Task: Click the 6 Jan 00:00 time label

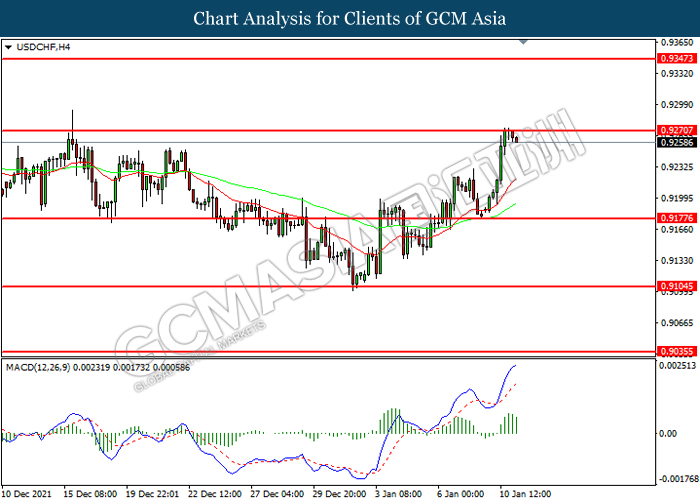Action: (462, 494)
